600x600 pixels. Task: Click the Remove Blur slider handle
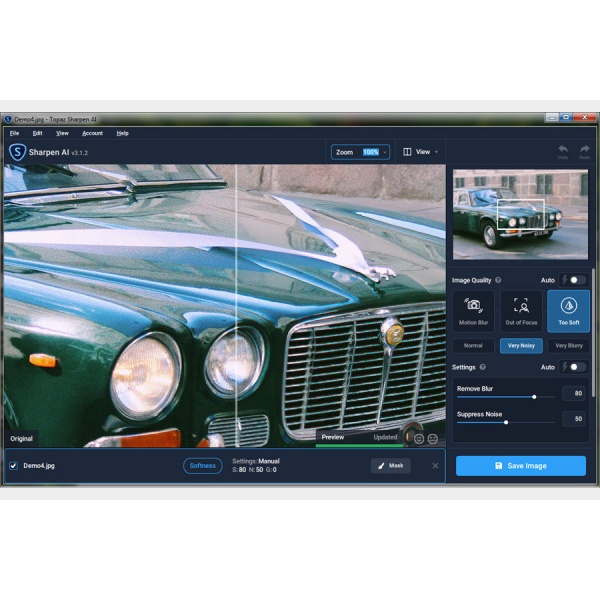pyautogui.click(x=534, y=397)
